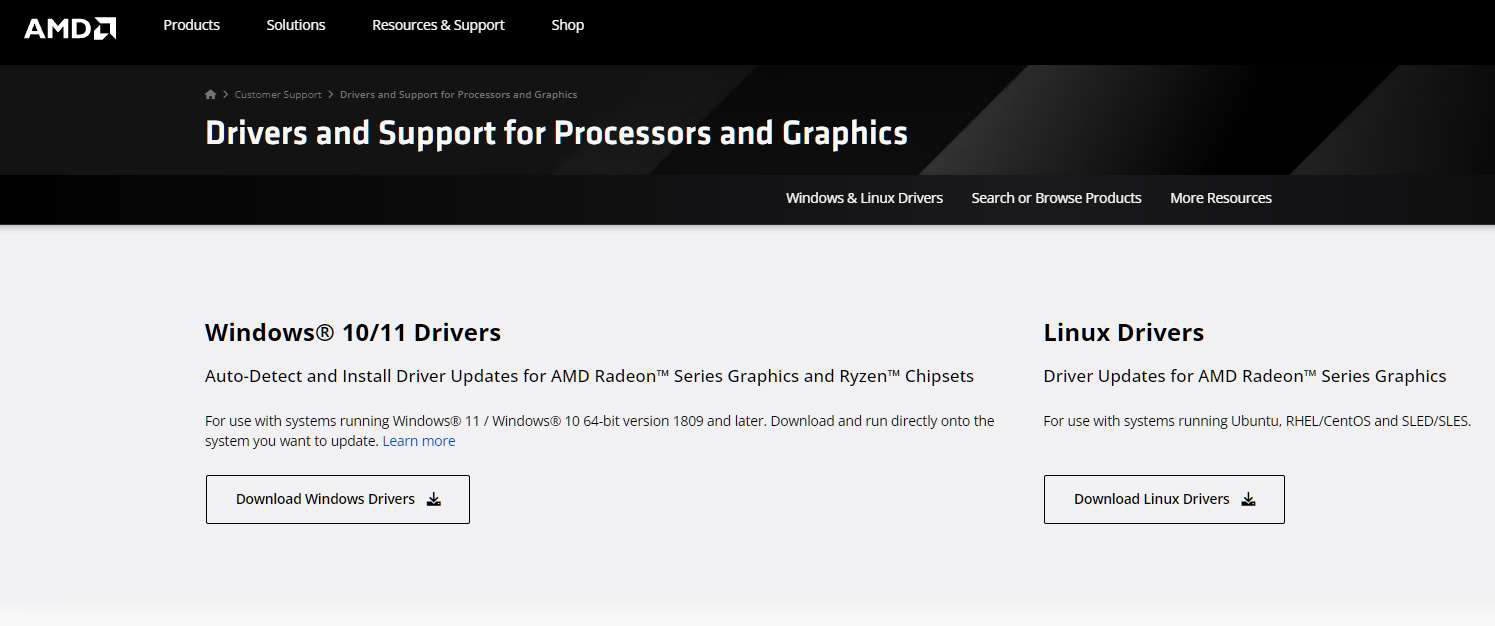This screenshot has width=1495, height=626.
Task: Select the Search or Browse Products tab
Action: (1056, 198)
